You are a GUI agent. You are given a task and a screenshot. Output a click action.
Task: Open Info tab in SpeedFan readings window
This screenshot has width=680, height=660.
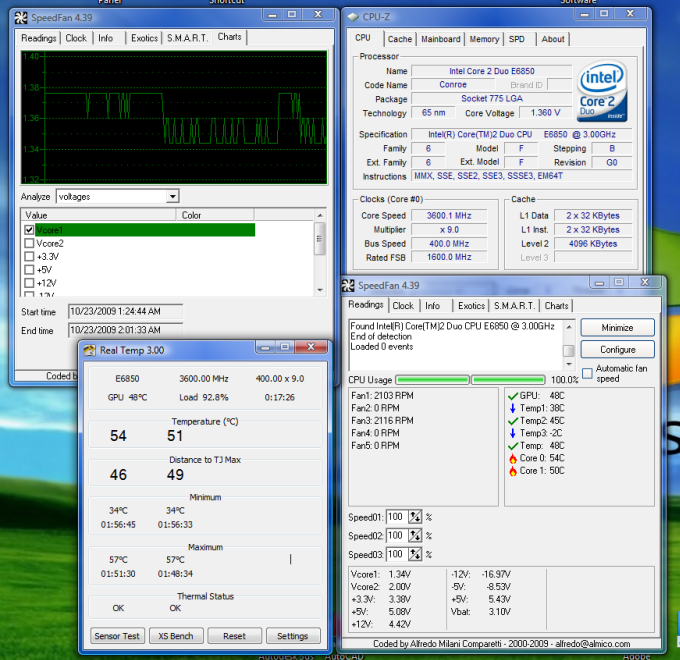(432, 306)
